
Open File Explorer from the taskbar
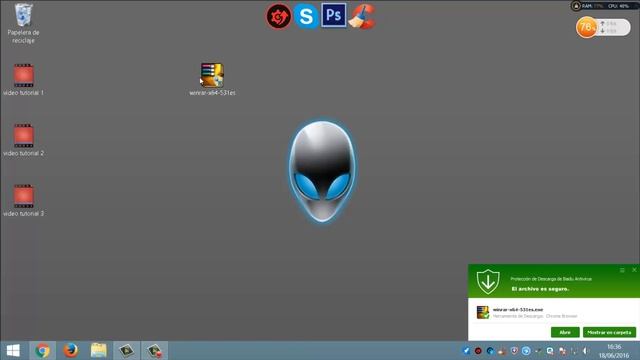(x=98, y=351)
